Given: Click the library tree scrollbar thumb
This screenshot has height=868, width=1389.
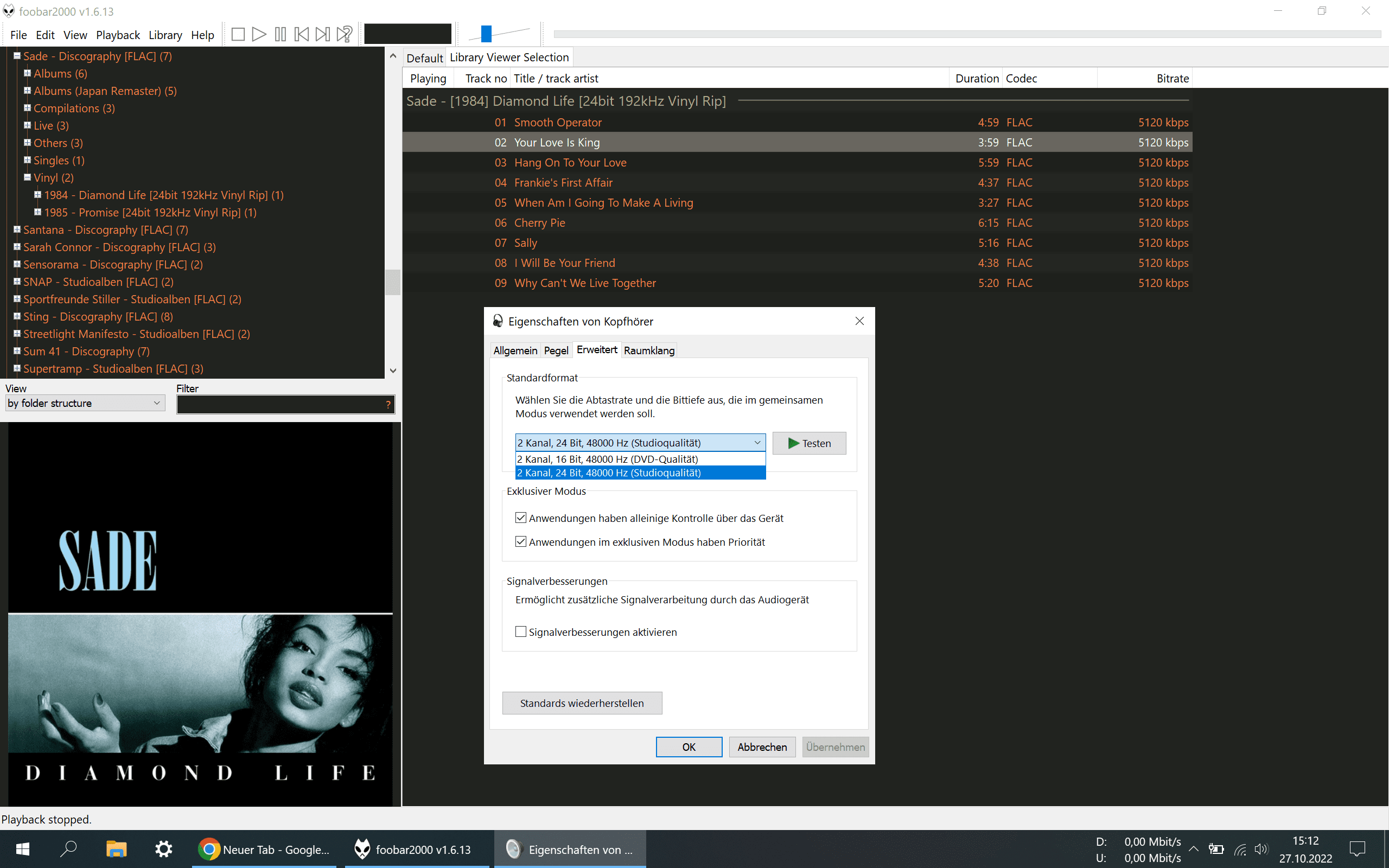Looking at the screenshot, I should (393, 282).
